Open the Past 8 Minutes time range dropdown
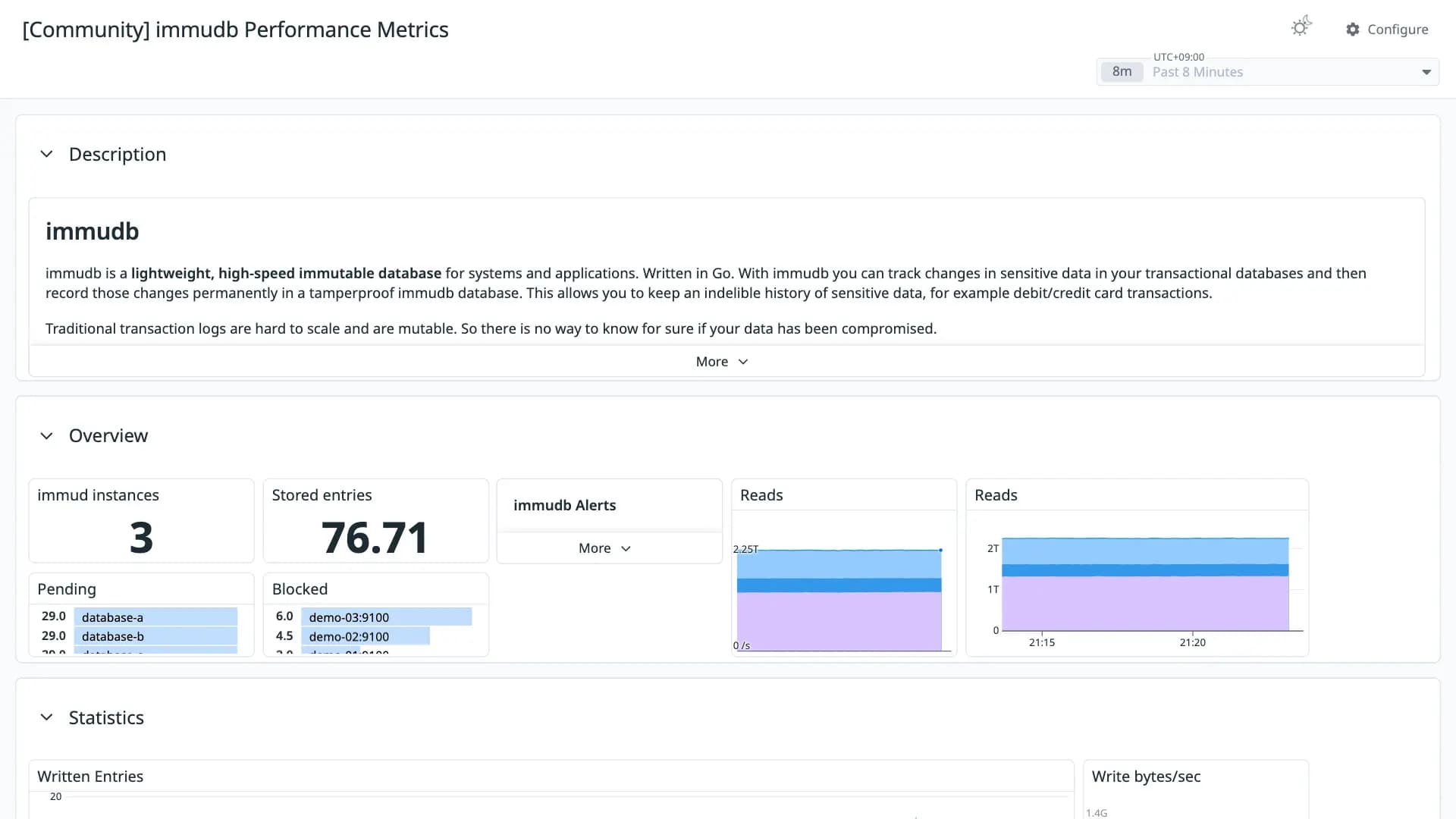Viewport: 1456px width, 819px height. point(1268,72)
